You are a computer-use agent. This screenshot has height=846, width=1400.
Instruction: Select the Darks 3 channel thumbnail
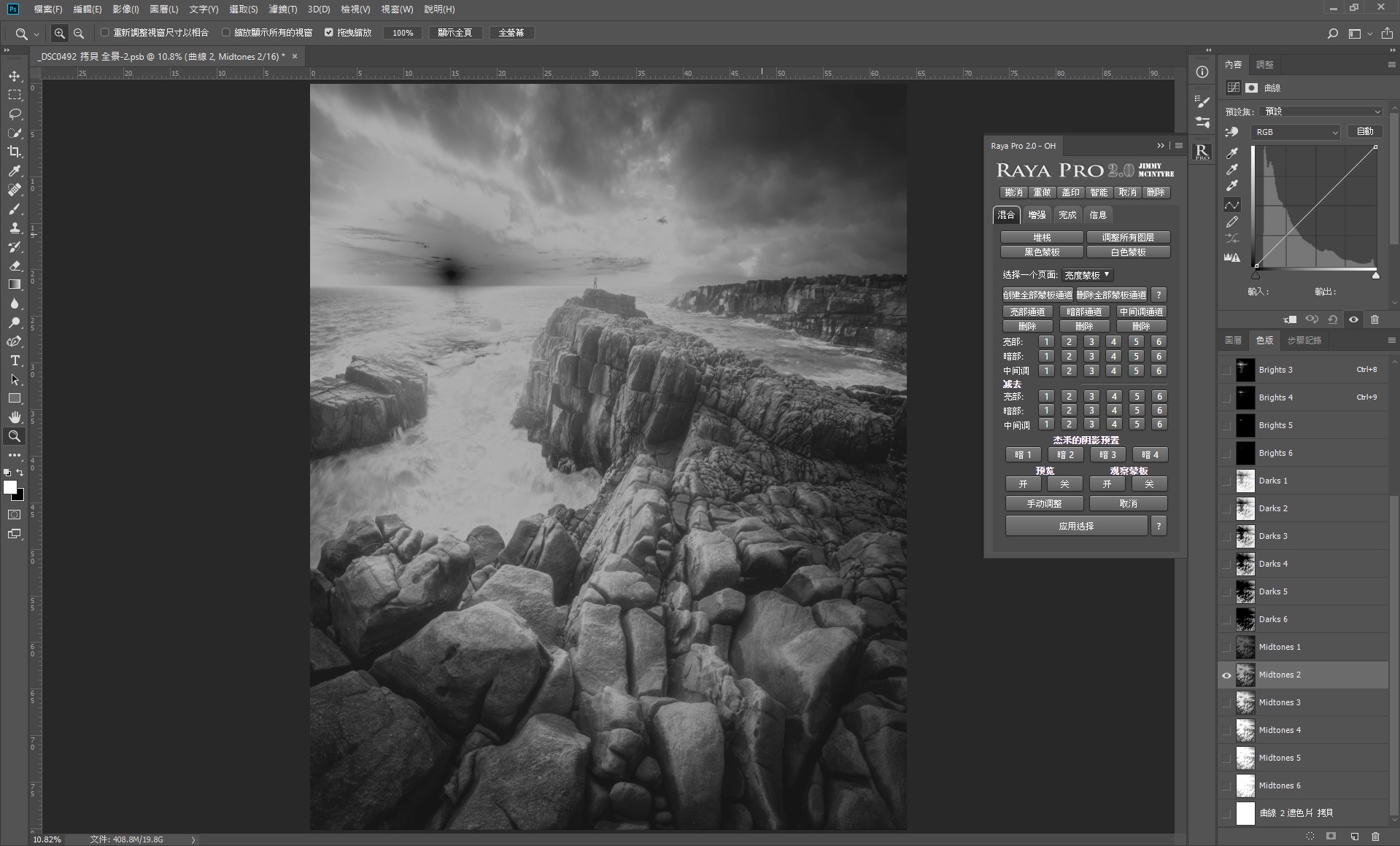tap(1245, 536)
